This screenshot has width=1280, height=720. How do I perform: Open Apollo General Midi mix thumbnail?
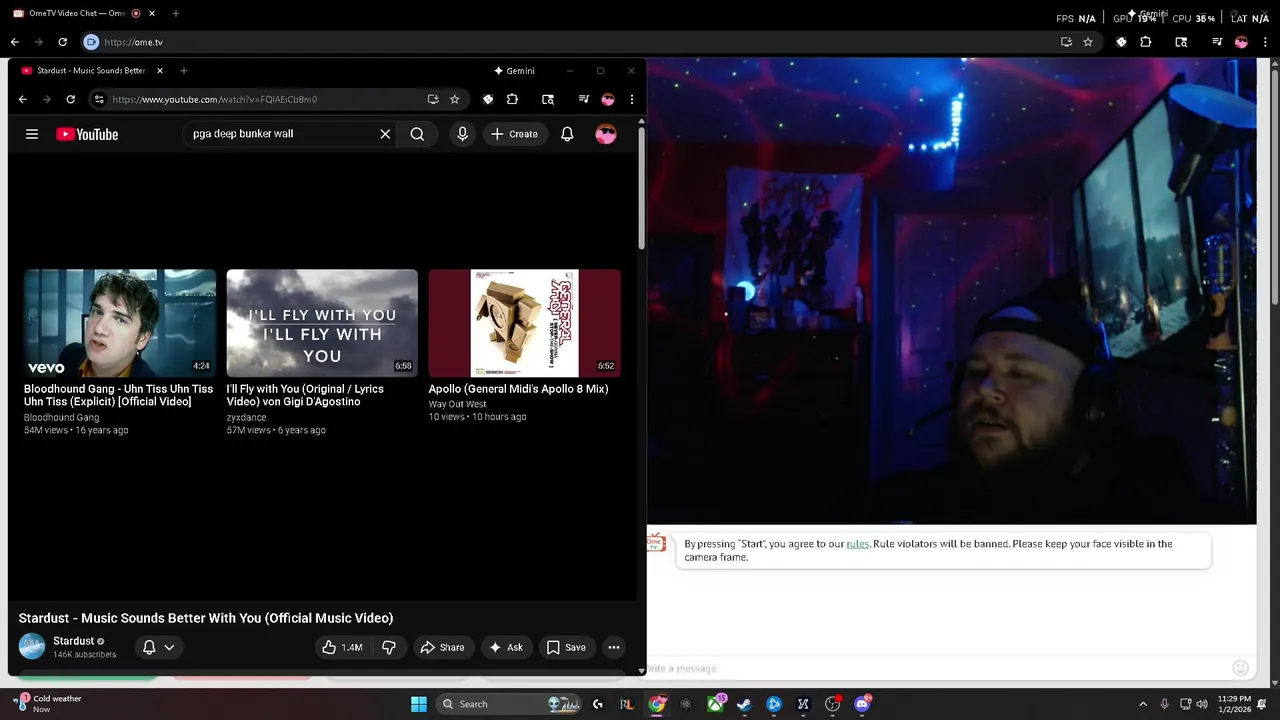coord(524,323)
